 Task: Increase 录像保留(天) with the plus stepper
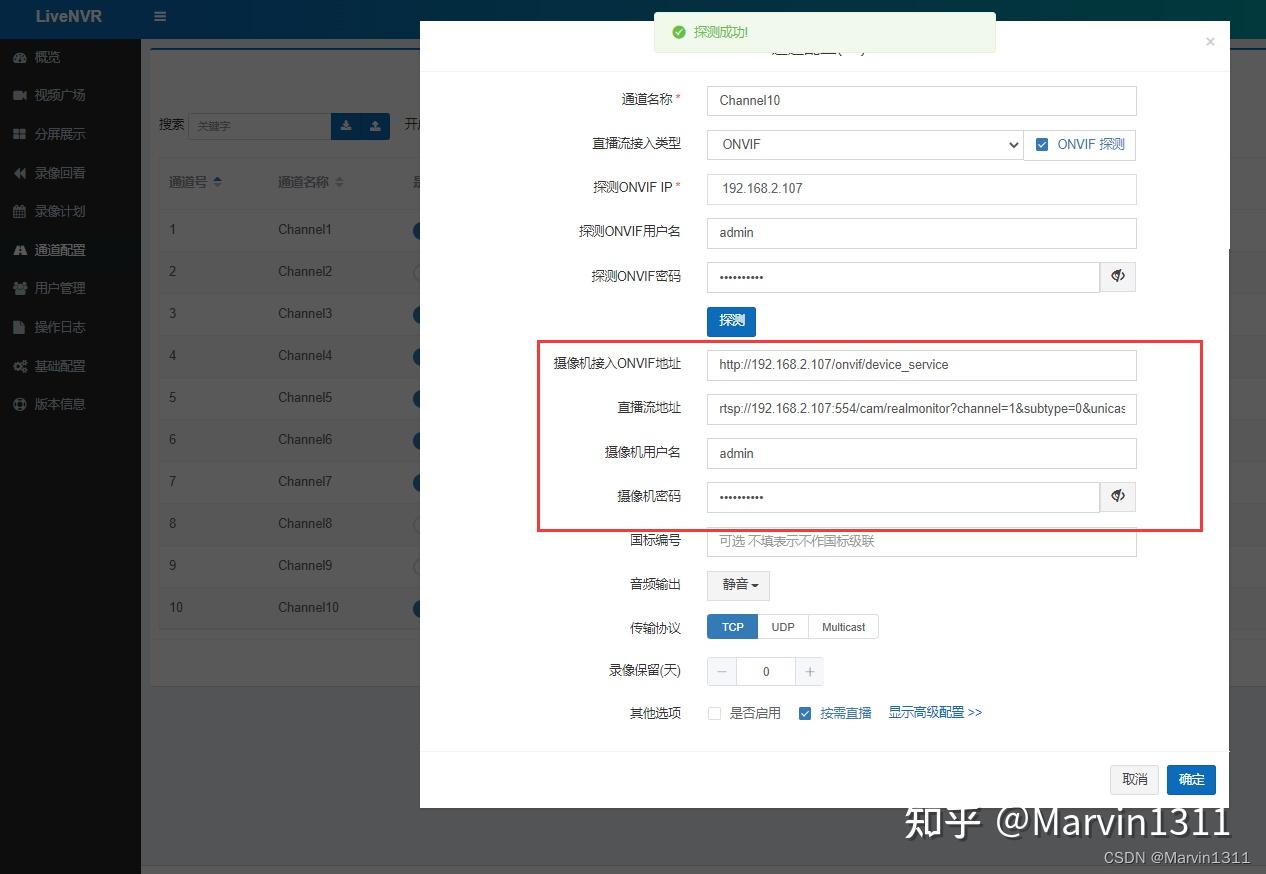pyautogui.click(x=809, y=671)
